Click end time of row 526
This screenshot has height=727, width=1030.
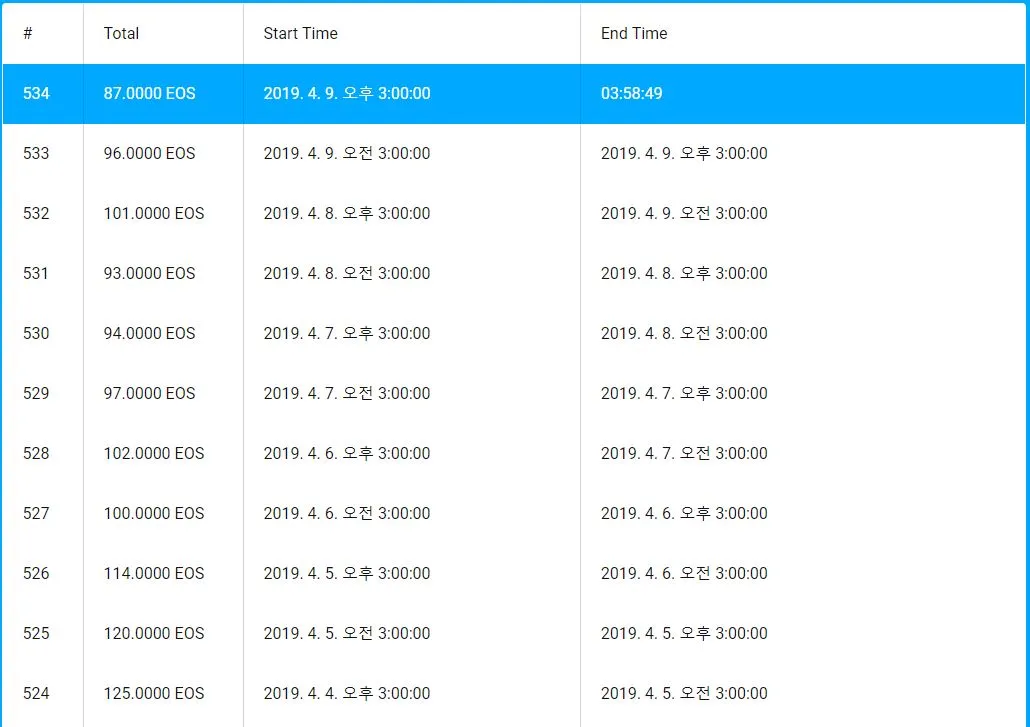684,573
